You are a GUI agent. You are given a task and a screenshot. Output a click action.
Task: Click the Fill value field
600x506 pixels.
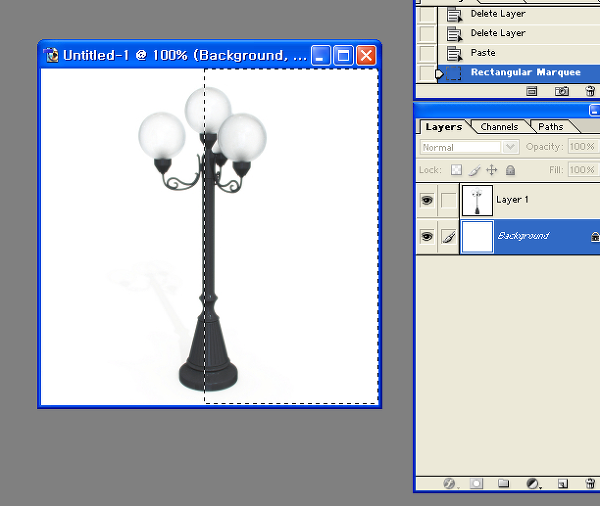click(582, 170)
